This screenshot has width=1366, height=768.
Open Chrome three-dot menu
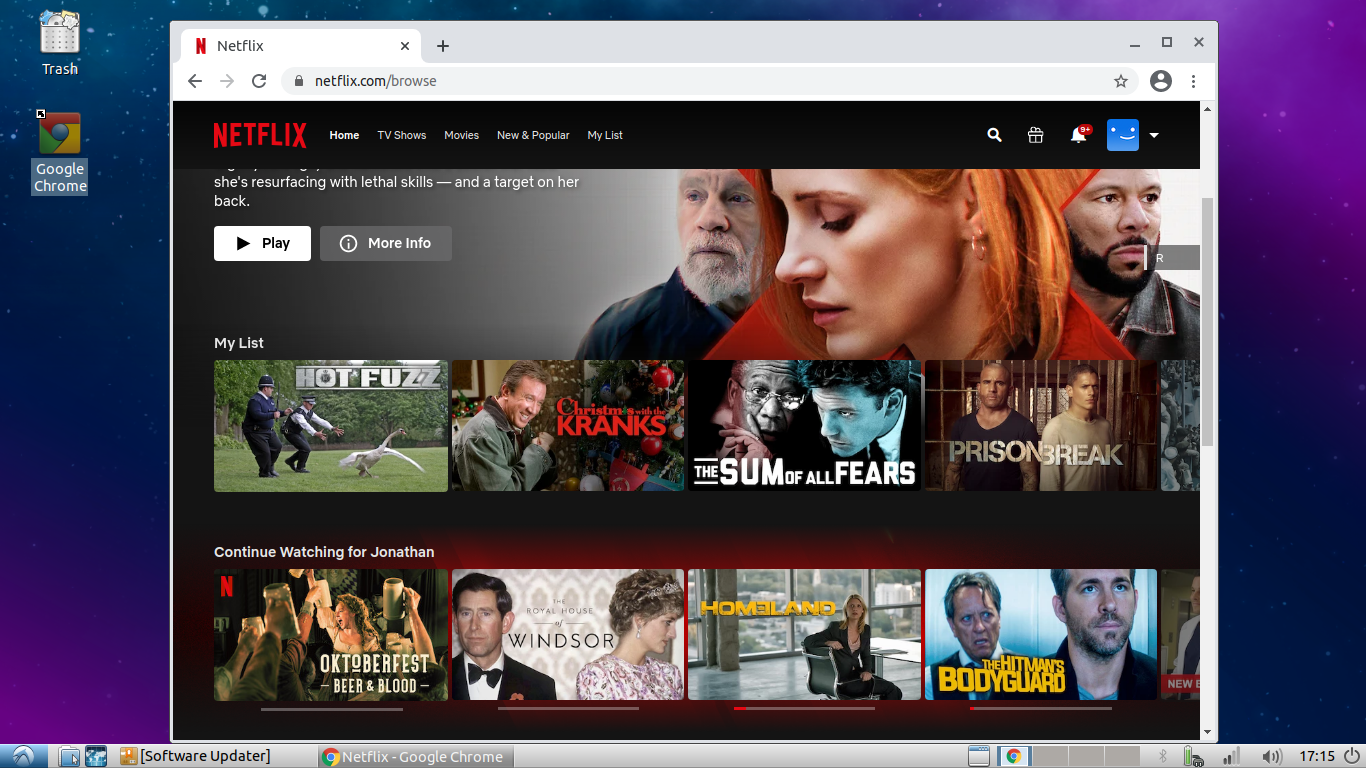[1194, 81]
